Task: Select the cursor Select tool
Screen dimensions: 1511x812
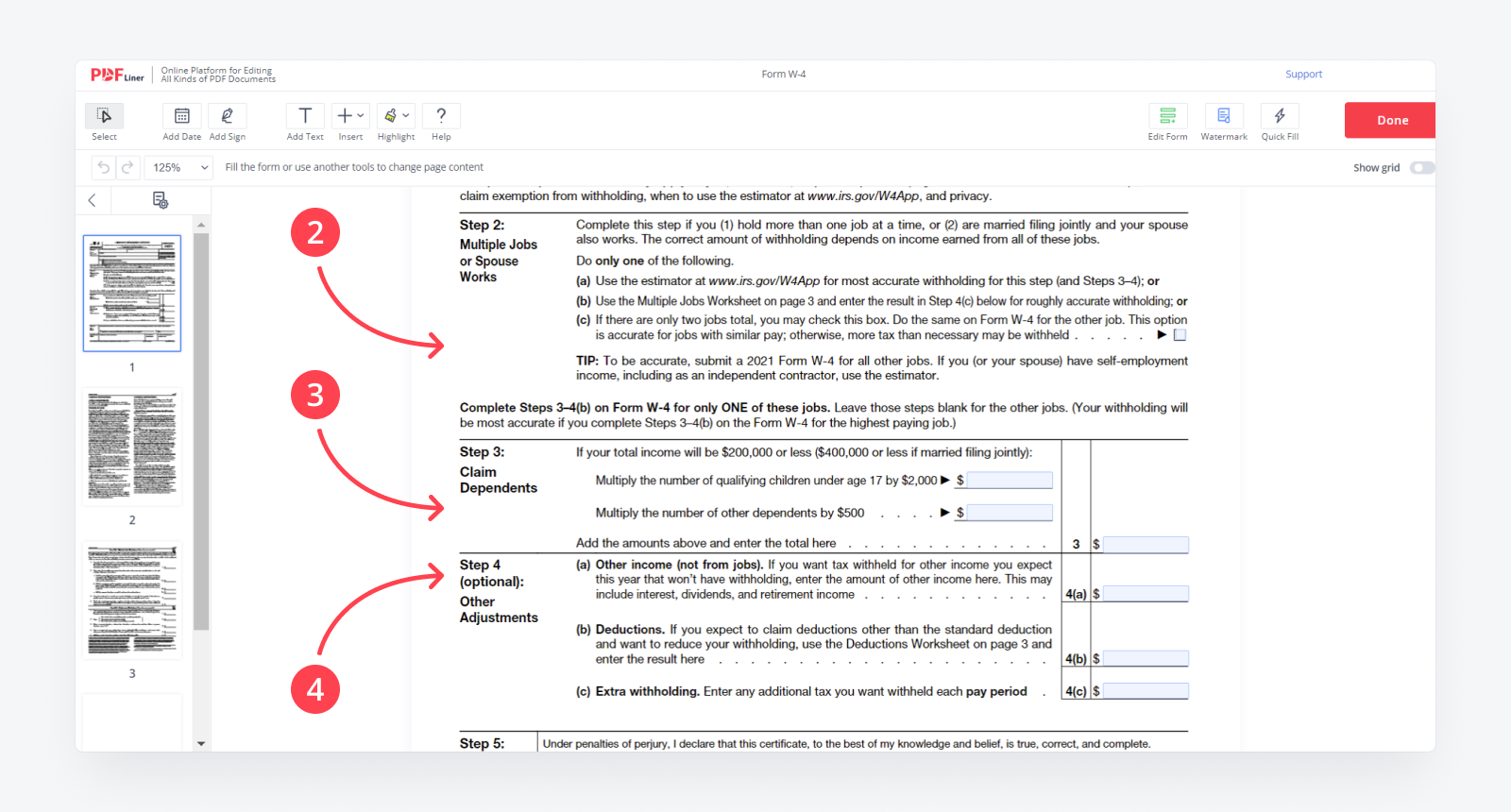Action: (104, 116)
